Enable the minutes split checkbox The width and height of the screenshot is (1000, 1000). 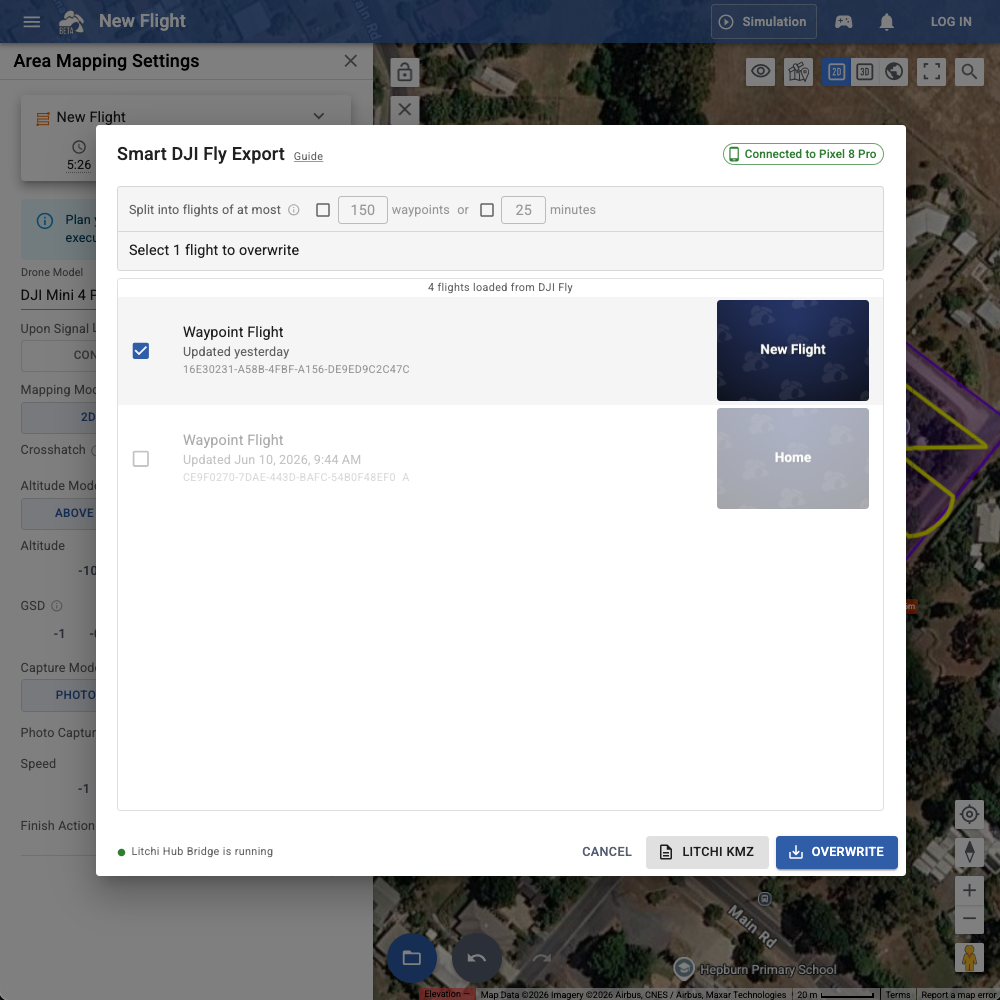click(x=487, y=210)
